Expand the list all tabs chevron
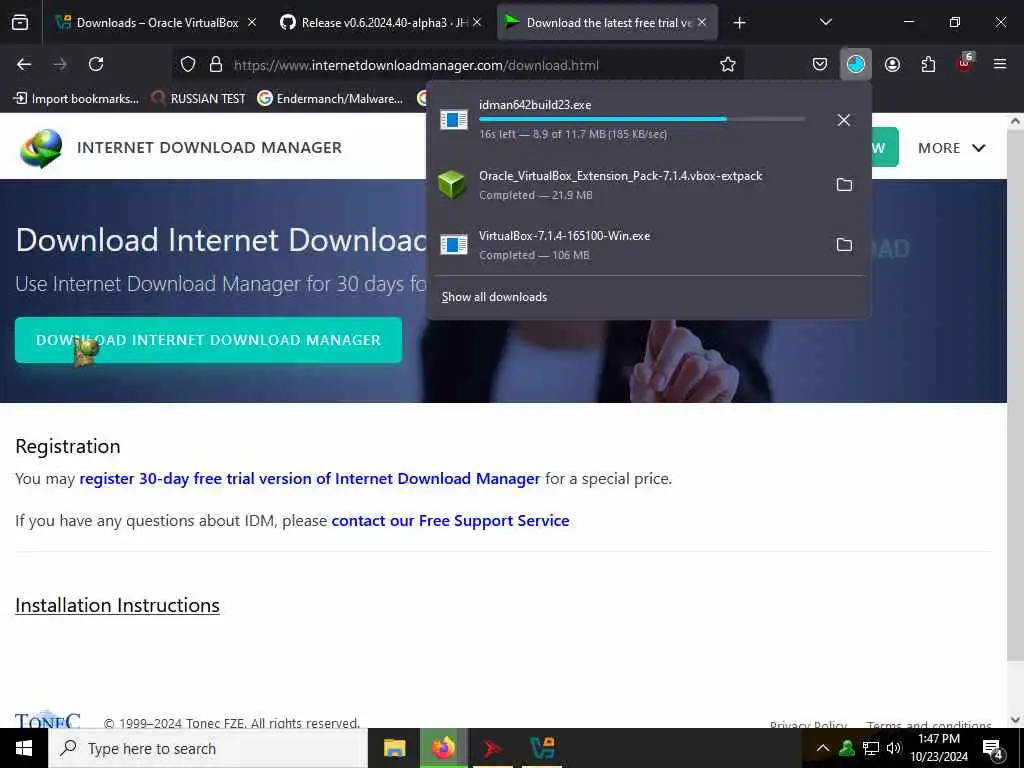The image size is (1024, 768). tap(825, 22)
